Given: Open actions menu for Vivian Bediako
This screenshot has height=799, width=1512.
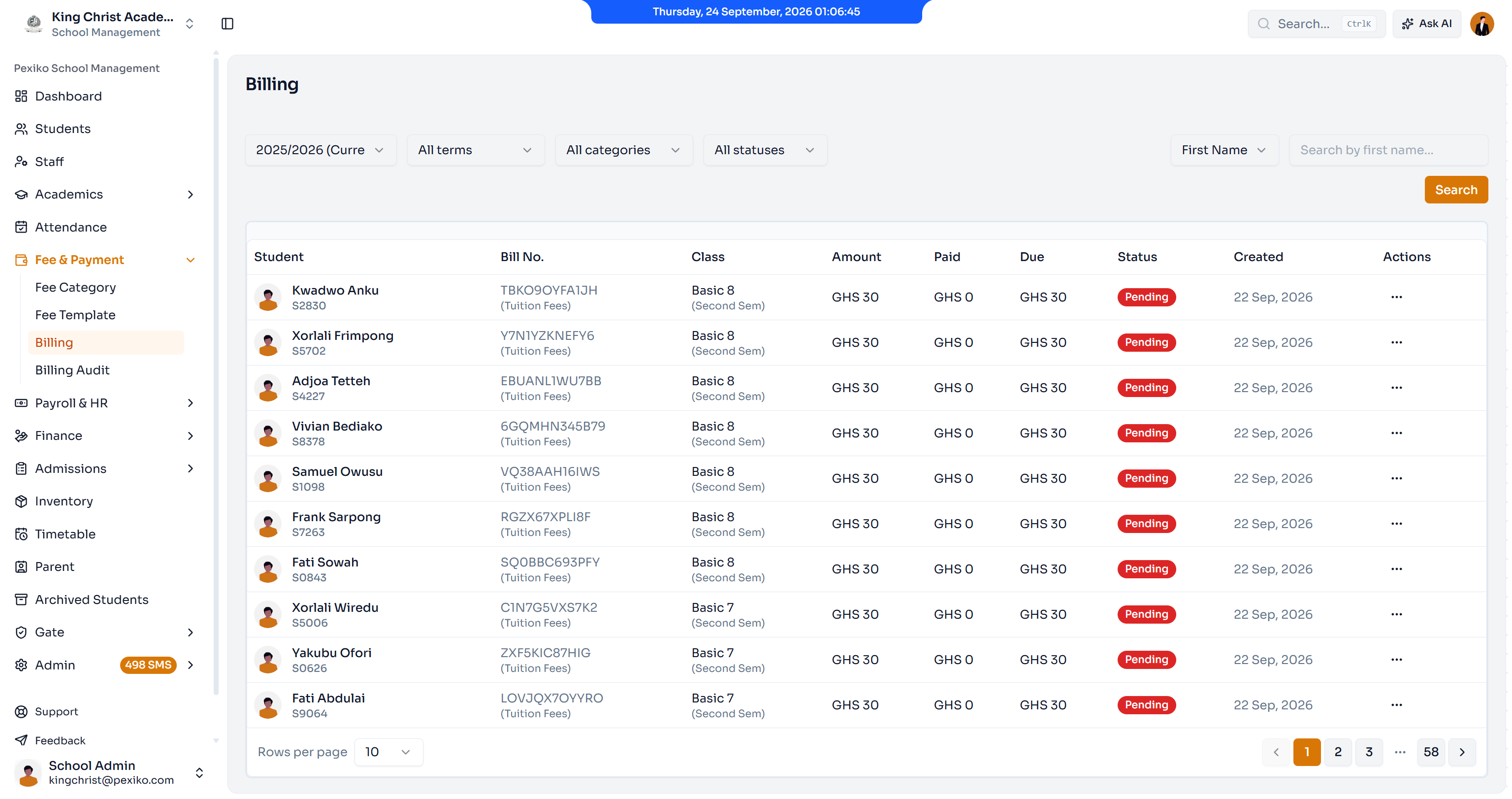Looking at the screenshot, I should coord(1396,433).
